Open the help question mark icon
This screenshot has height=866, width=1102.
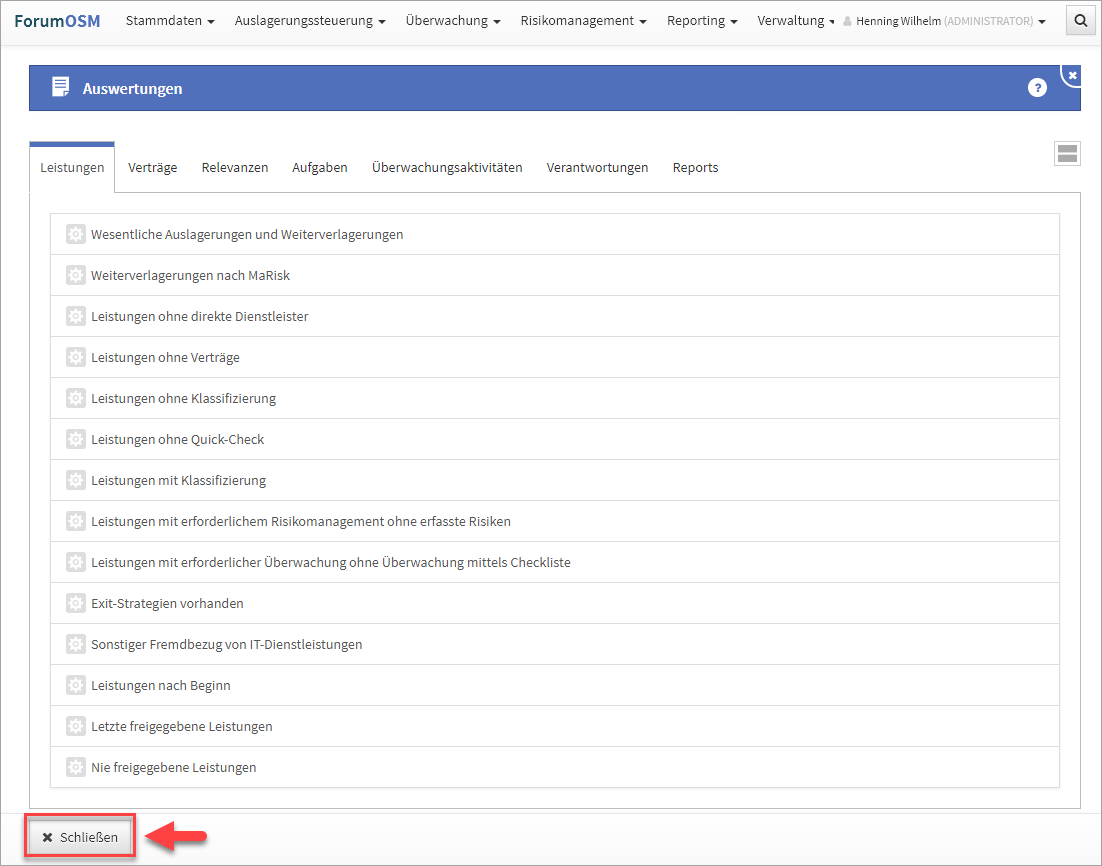pyautogui.click(x=1037, y=88)
